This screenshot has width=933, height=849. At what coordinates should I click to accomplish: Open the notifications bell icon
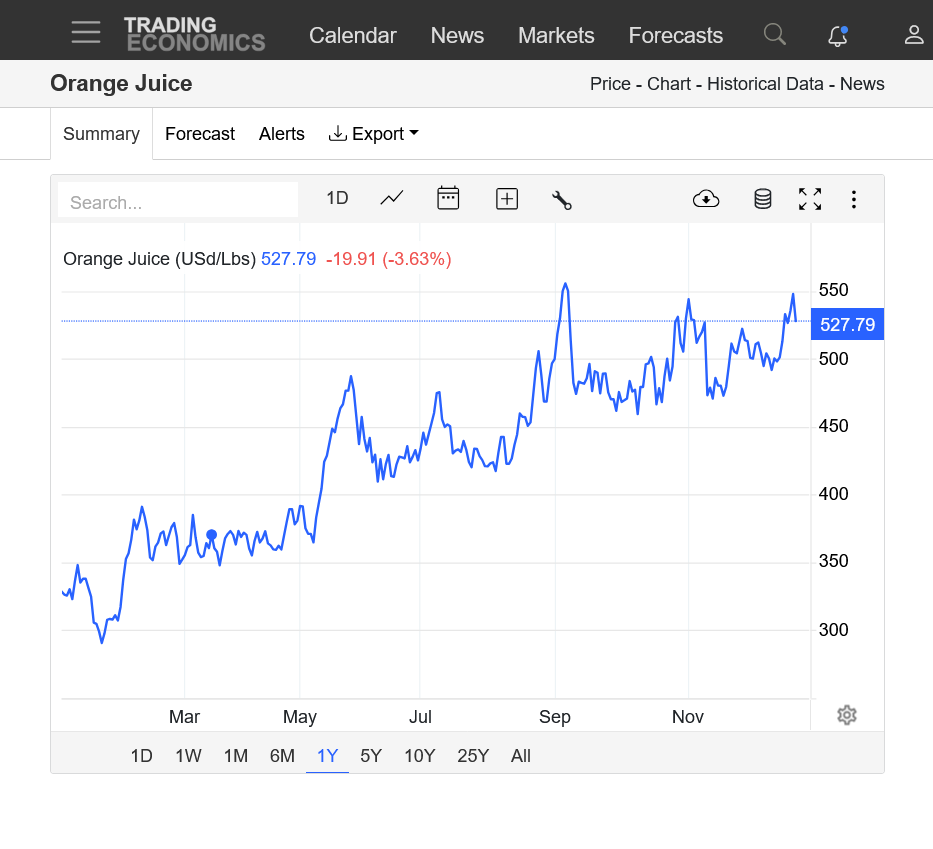[x=838, y=36]
